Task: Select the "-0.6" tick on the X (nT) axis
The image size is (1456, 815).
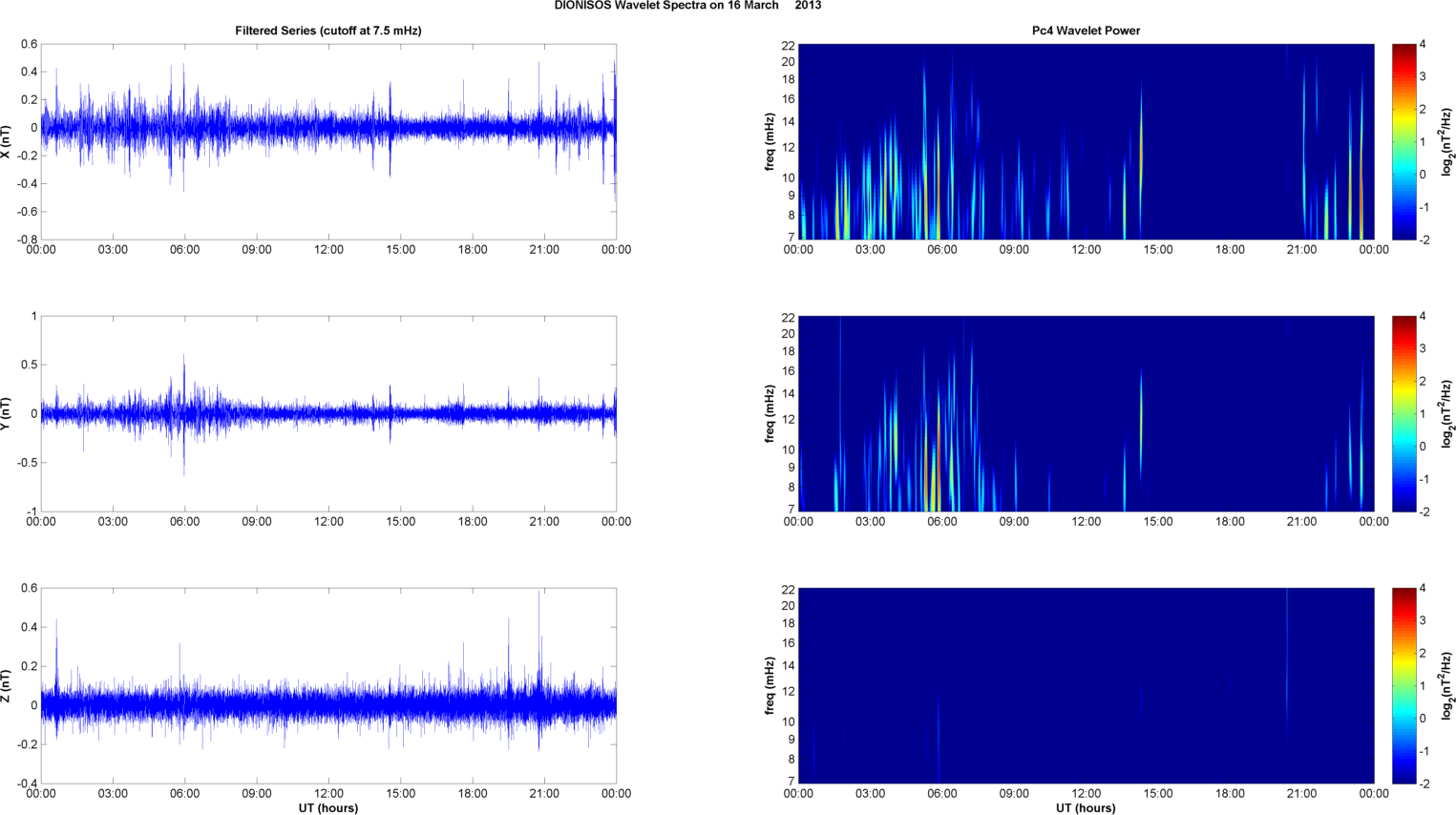Action: [x=28, y=212]
